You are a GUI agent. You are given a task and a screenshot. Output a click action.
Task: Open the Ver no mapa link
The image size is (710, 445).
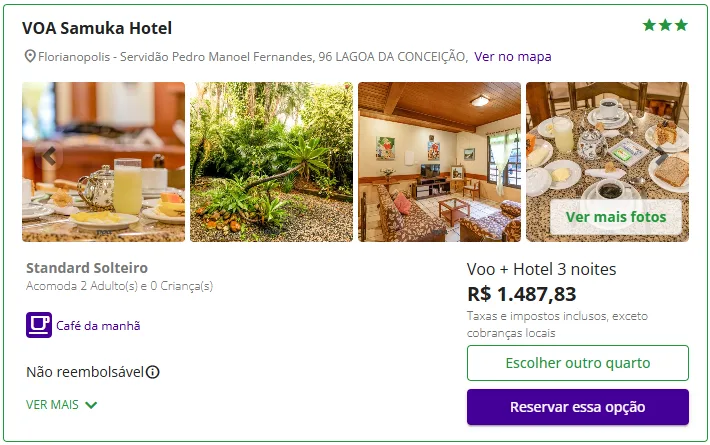tap(512, 57)
